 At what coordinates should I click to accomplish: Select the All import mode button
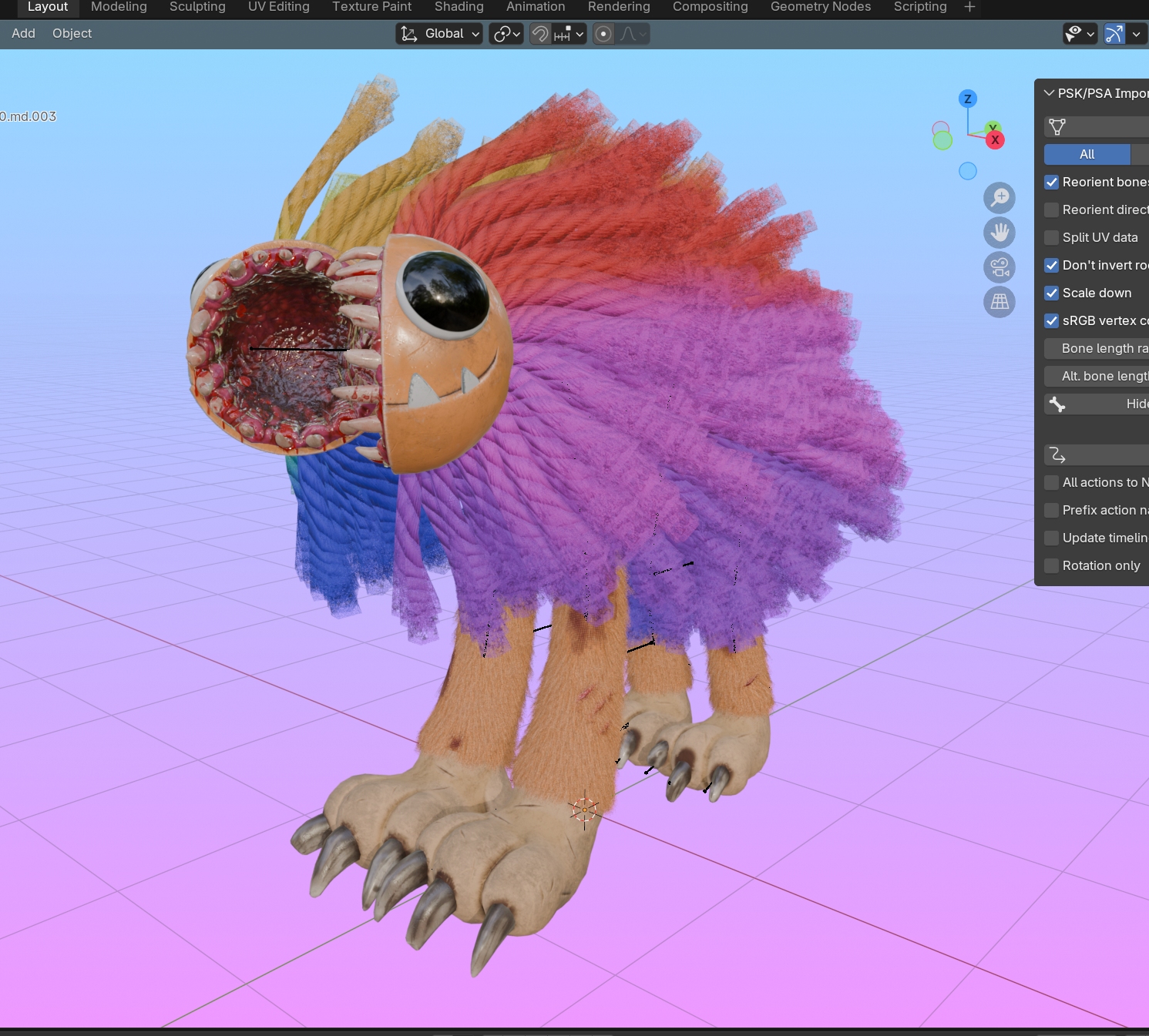(x=1087, y=154)
